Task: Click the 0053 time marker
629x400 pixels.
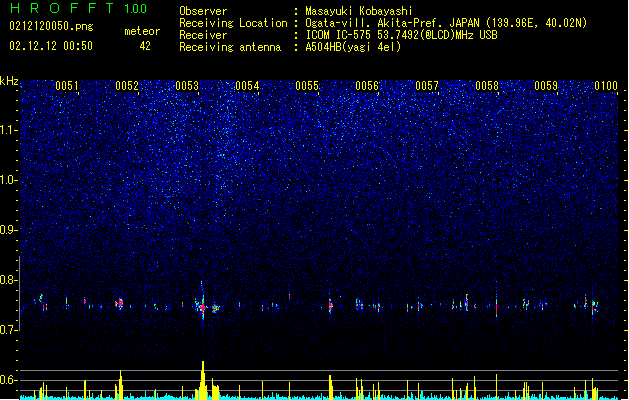Action: point(187,86)
